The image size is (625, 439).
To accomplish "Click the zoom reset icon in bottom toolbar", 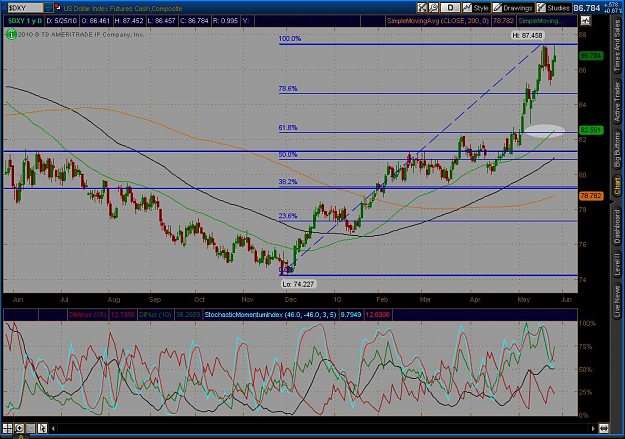I will tap(19, 428).
